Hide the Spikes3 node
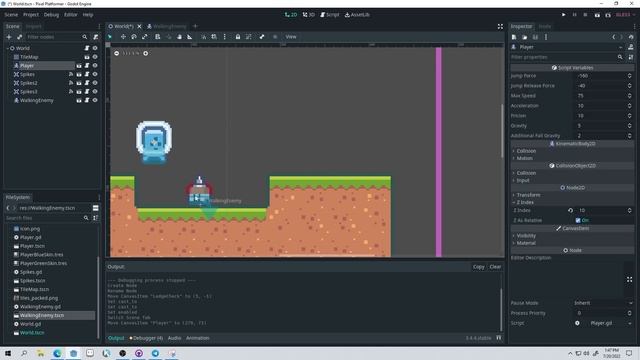Viewport: 640px width, 360px height. [x=95, y=92]
